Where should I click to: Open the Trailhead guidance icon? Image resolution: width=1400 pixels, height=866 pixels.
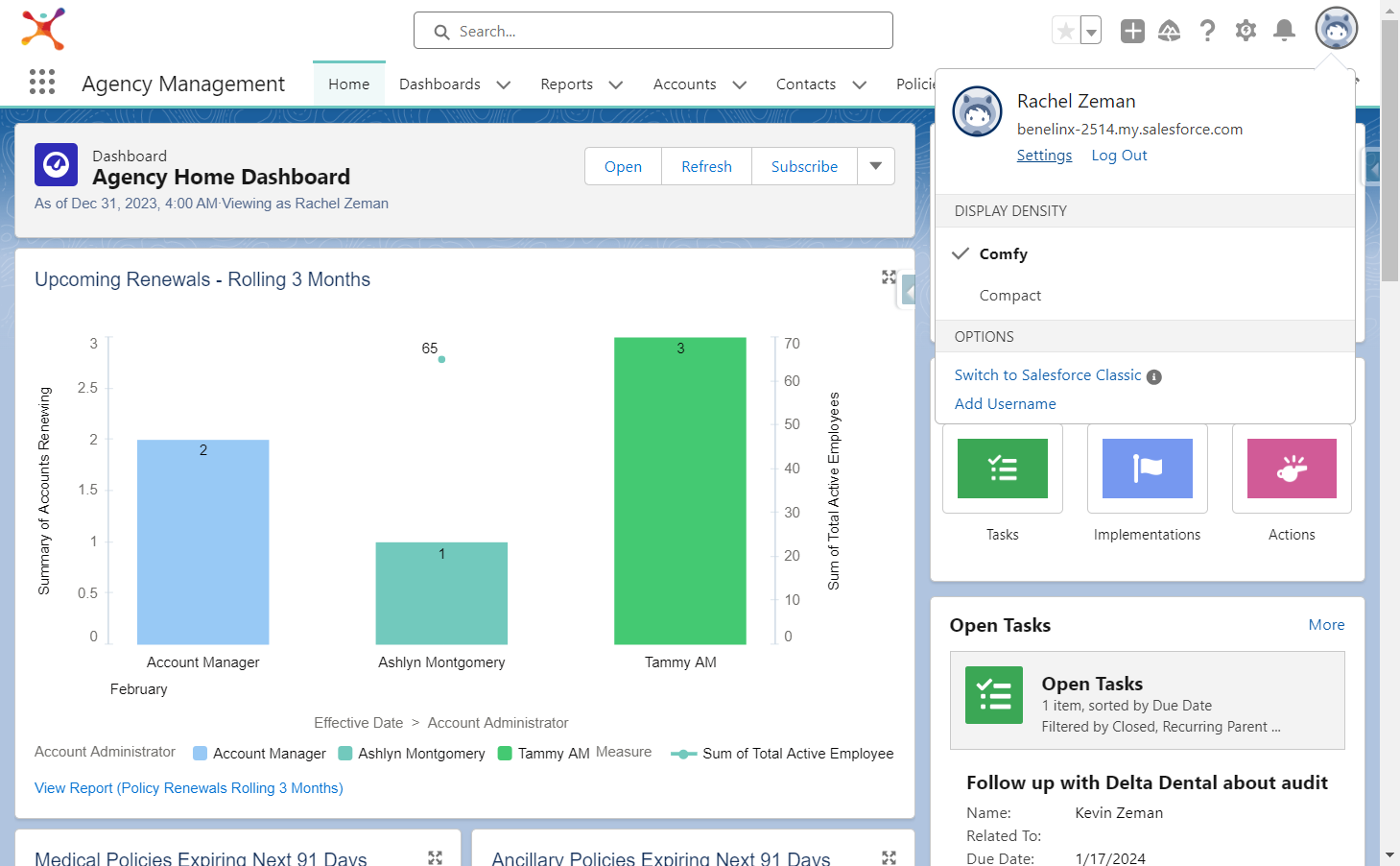pyautogui.click(x=1169, y=31)
